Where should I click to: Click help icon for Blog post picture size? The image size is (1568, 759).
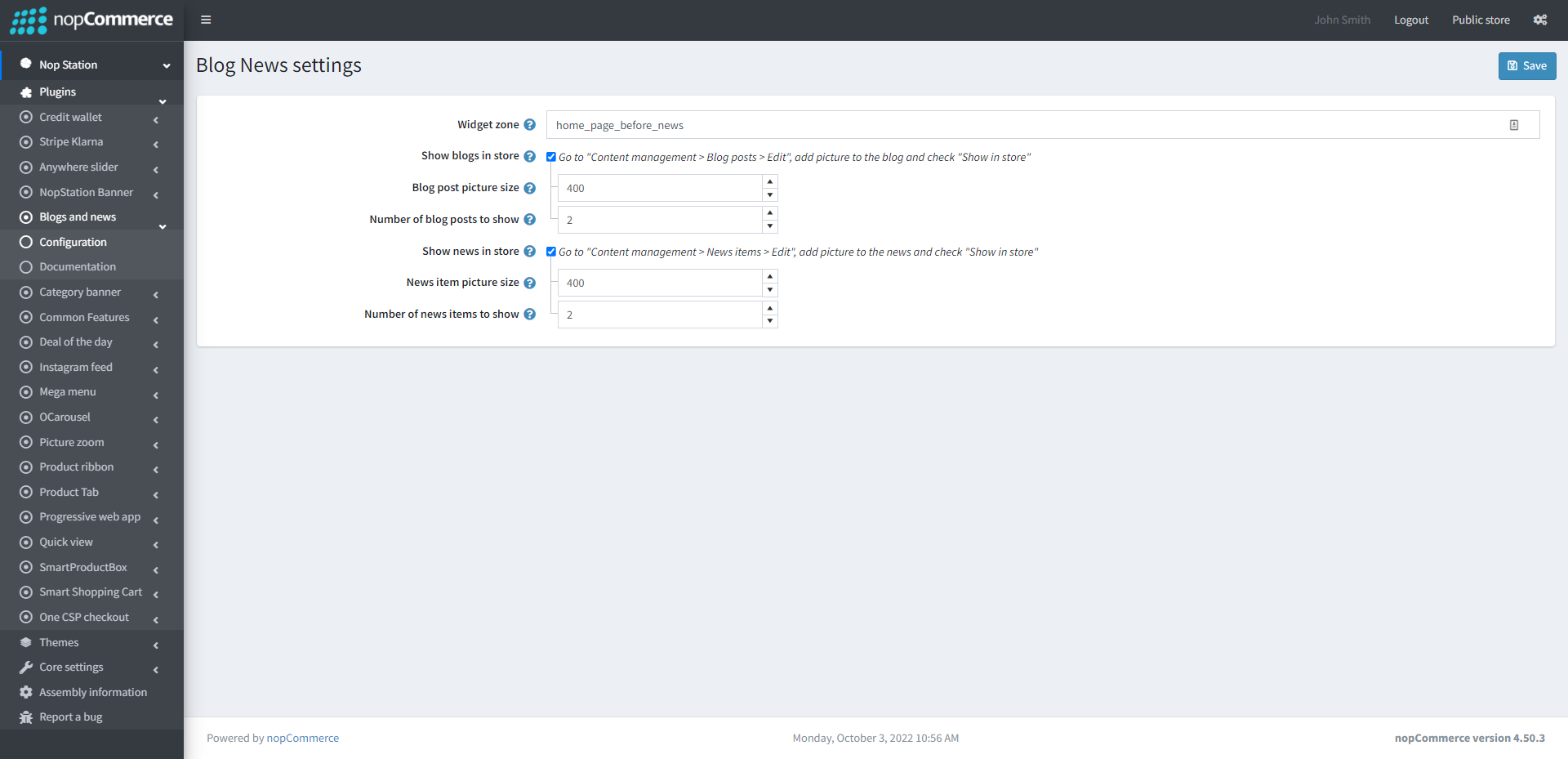(530, 188)
